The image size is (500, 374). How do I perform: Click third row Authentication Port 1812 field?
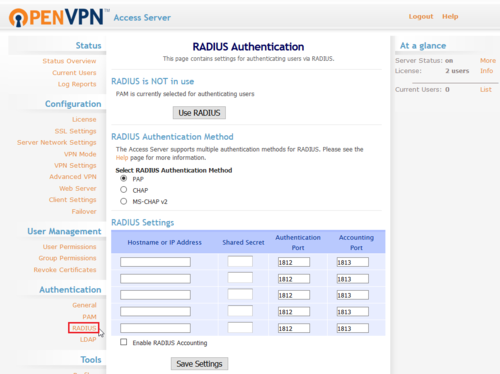294,295
